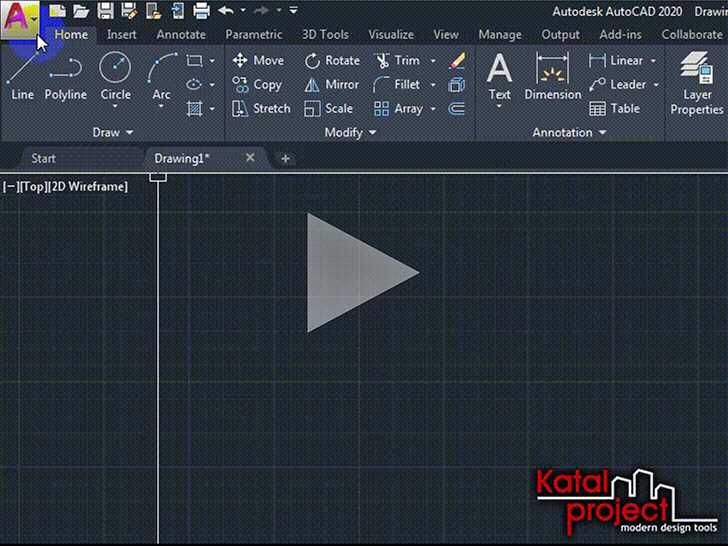
Task: Click the Explode tool icon
Action: [457, 85]
